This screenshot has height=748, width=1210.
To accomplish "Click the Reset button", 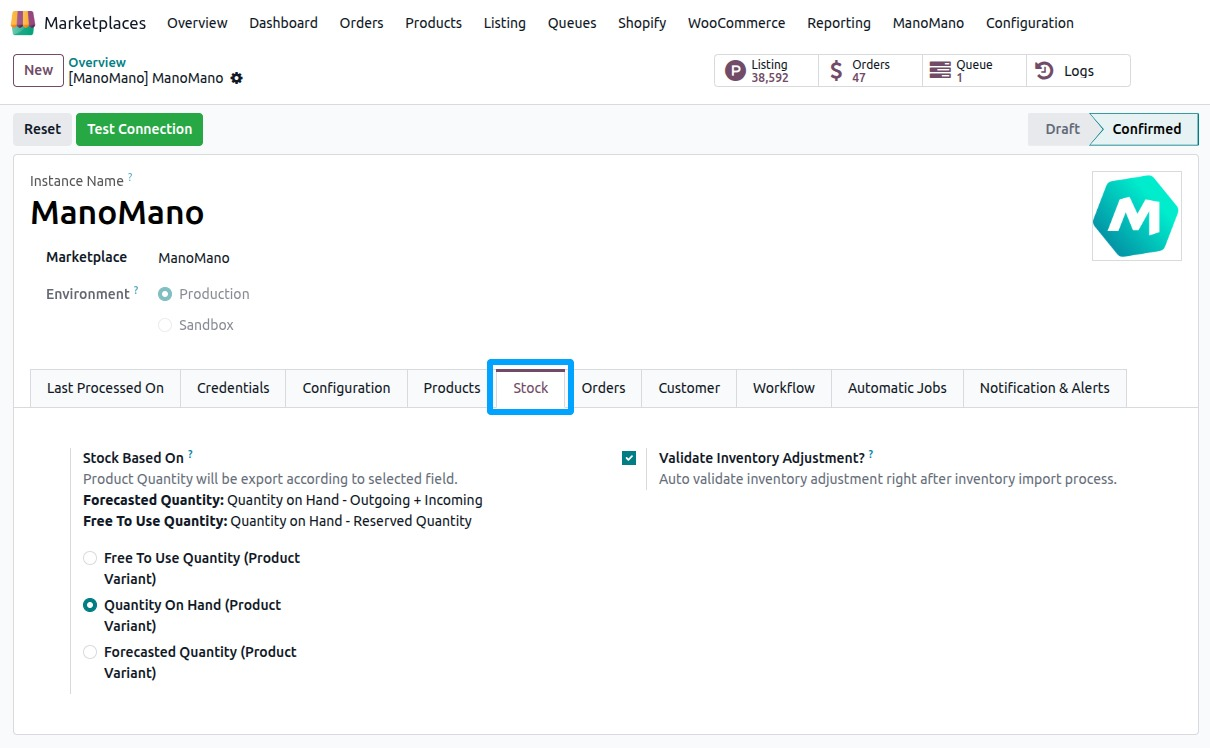I will 43,129.
